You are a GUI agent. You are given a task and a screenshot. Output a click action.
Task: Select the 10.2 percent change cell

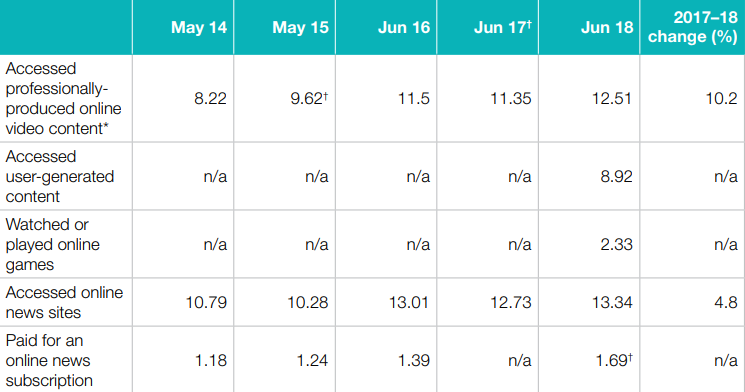tap(721, 98)
